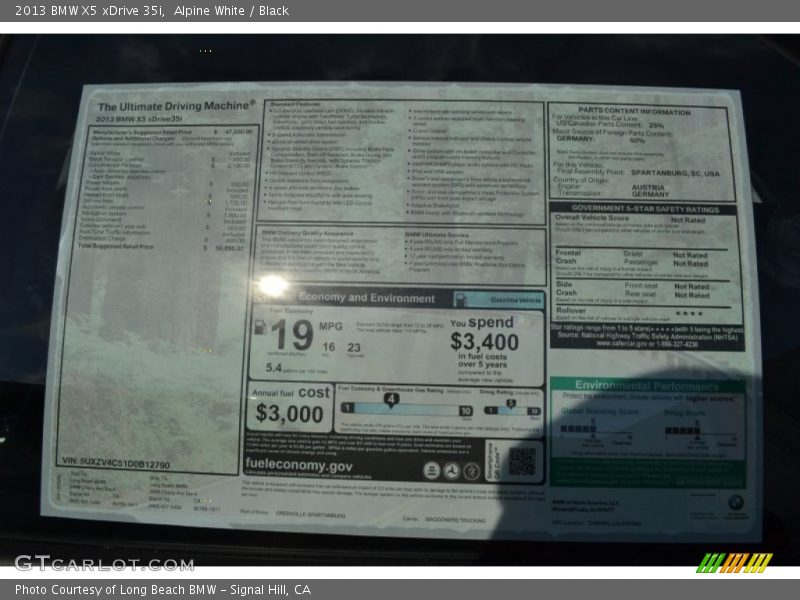Image resolution: width=800 pixels, height=600 pixels.
Task: Click the 'PARTS CONTENT INFORMATION' heading
Action: [634, 111]
